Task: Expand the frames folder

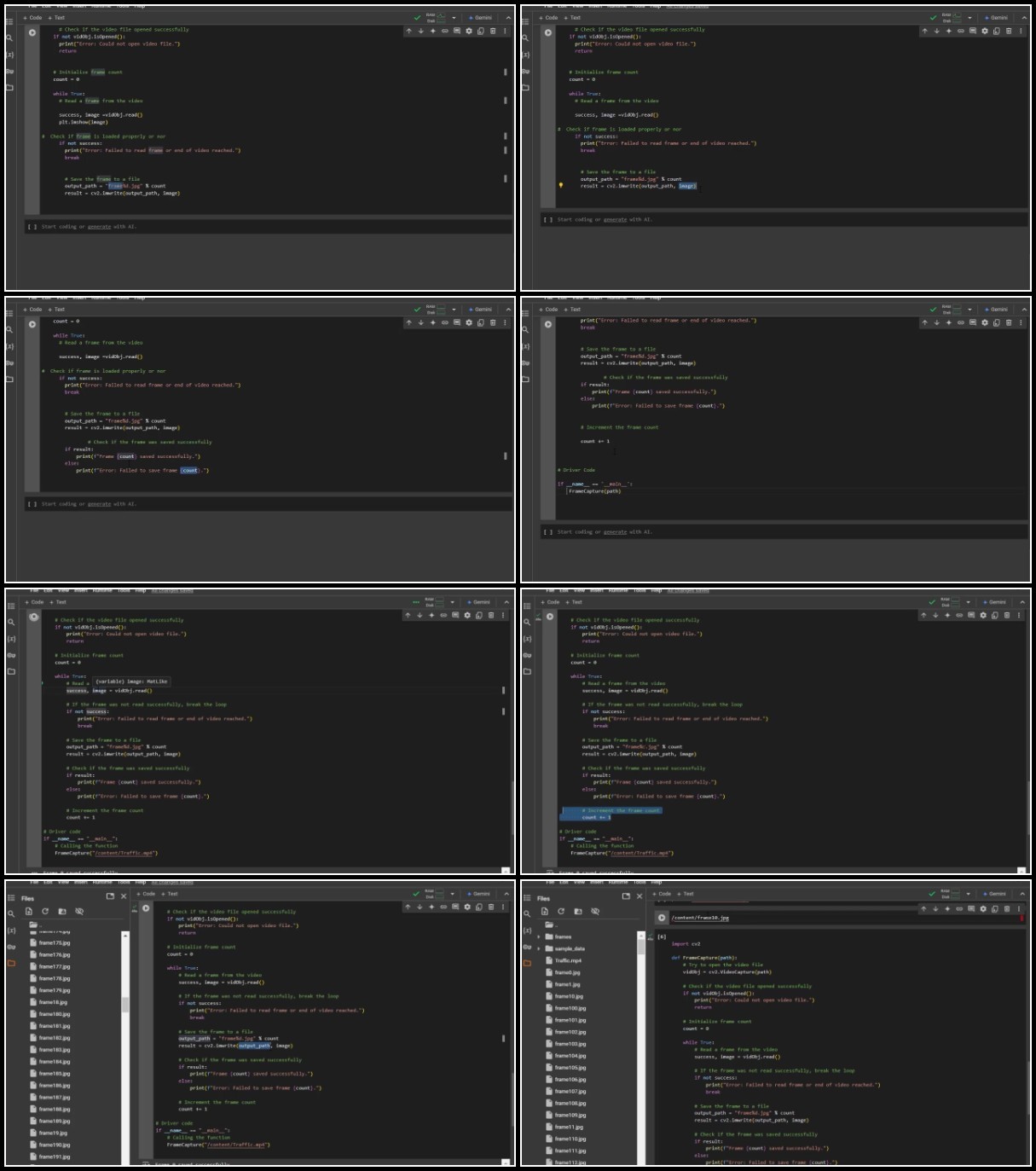Action: (x=538, y=936)
